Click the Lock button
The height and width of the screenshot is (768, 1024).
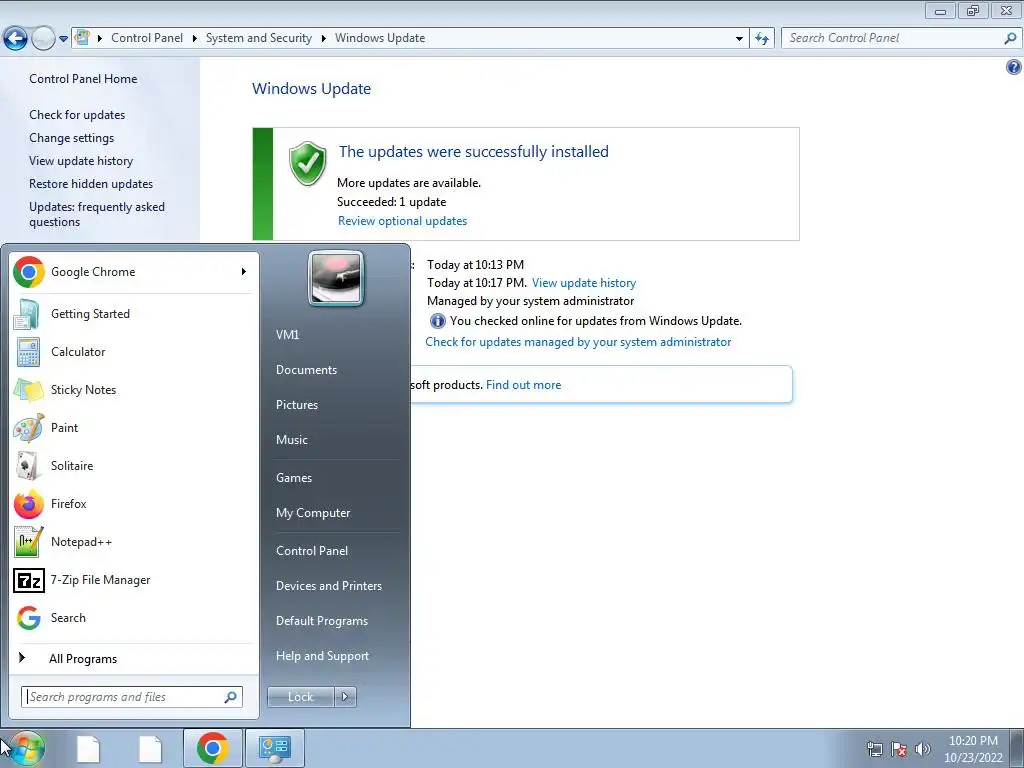pos(300,697)
